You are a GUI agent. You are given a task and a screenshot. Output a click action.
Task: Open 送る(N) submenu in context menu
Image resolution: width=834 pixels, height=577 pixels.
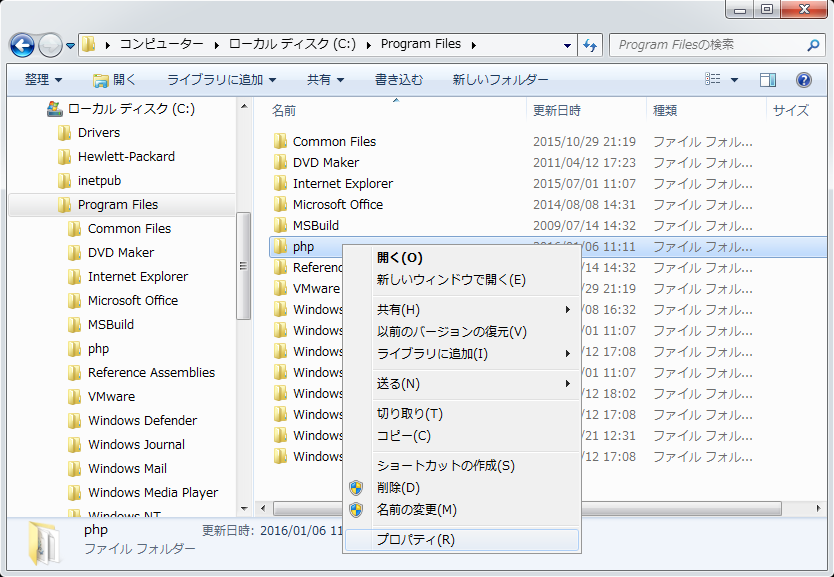coord(398,384)
